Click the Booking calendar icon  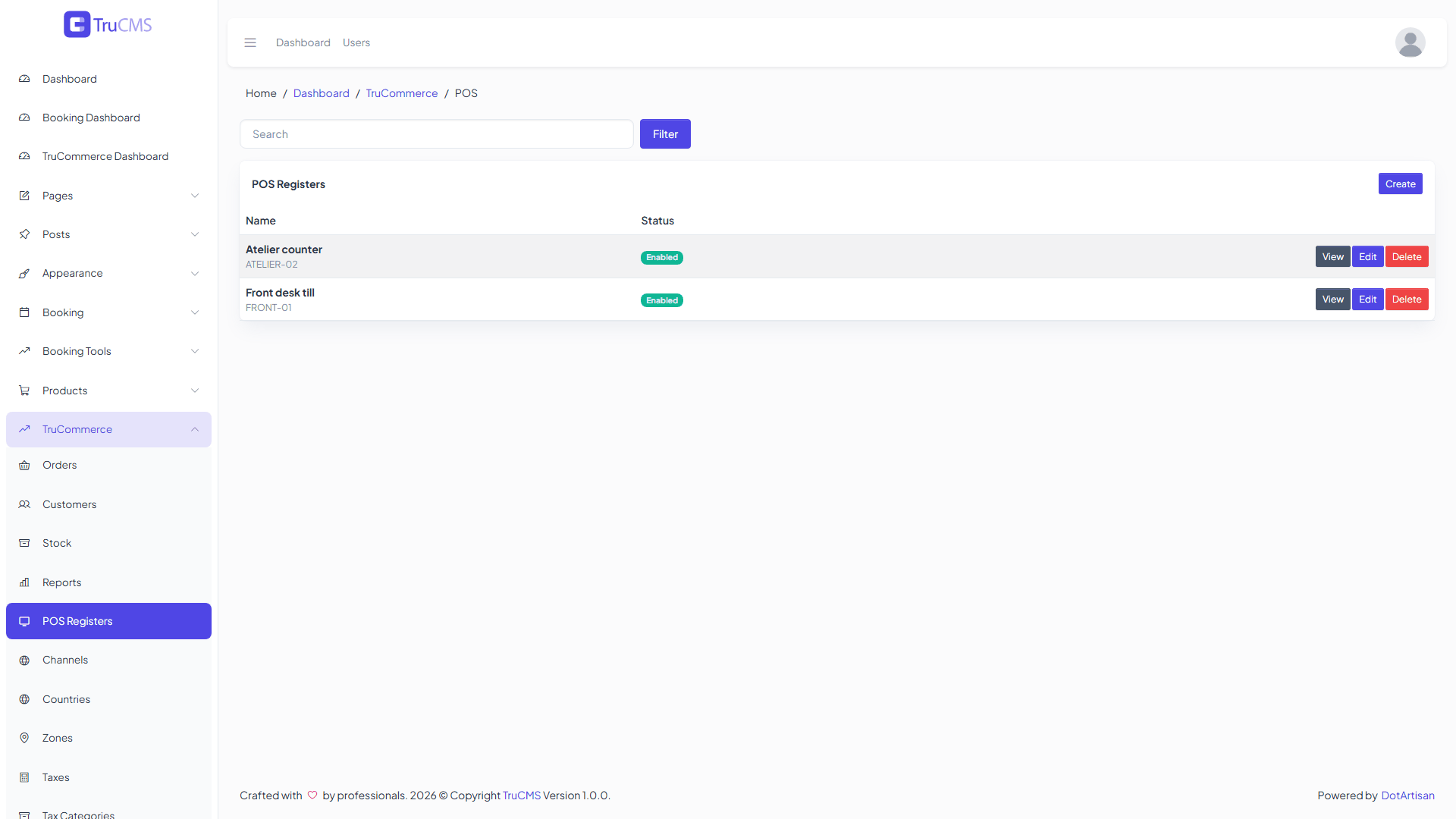pos(24,312)
